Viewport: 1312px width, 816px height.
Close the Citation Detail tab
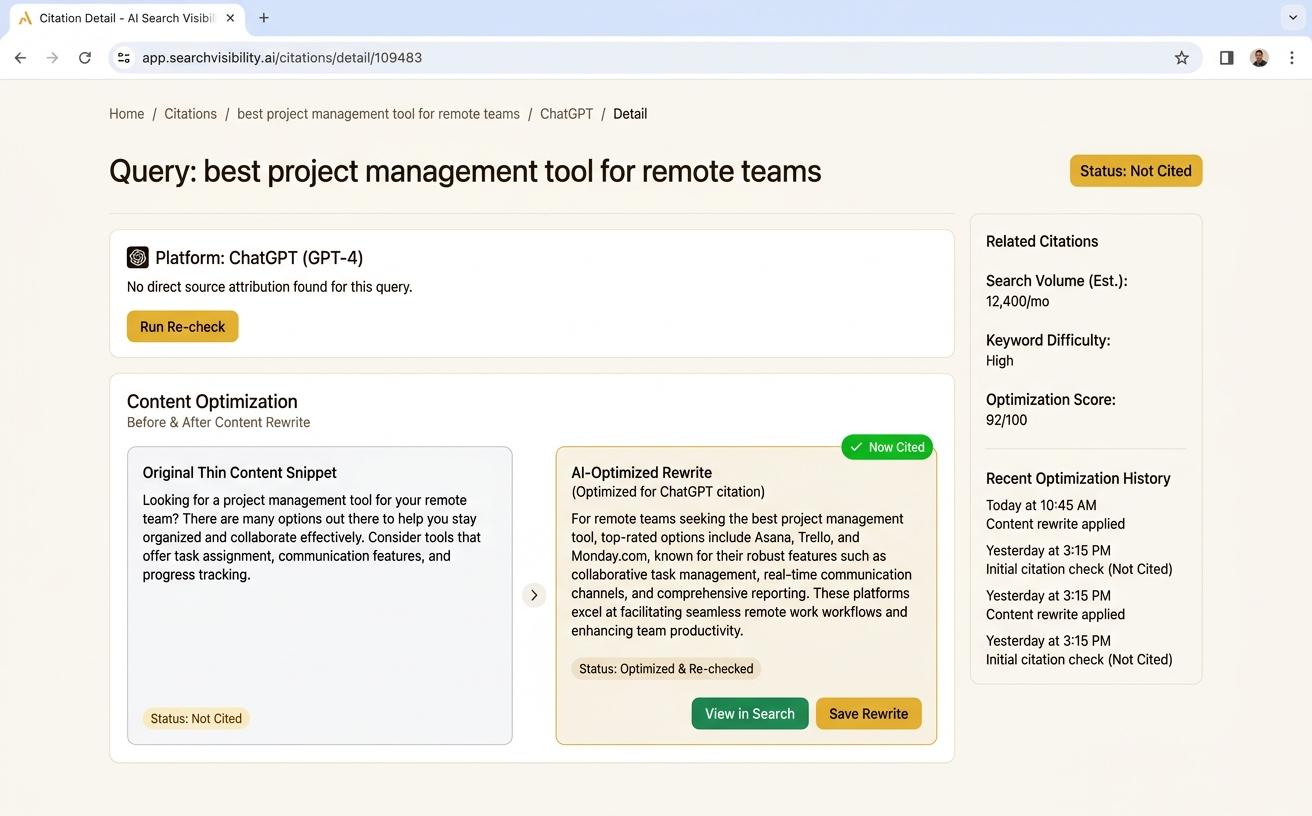click(x=231, y=18)
